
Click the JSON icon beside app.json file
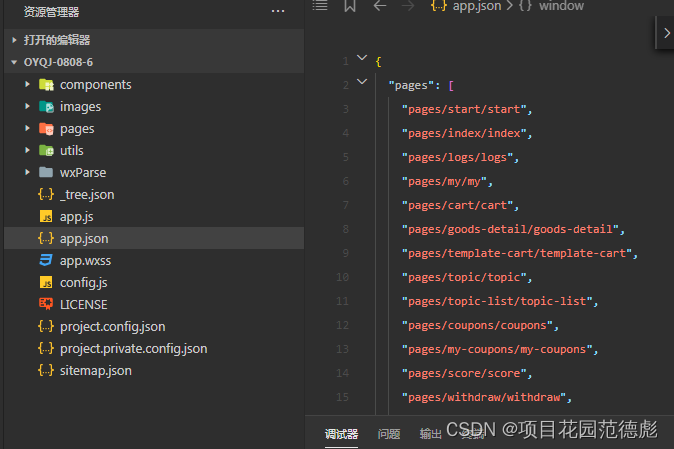[x=46, y=238]
